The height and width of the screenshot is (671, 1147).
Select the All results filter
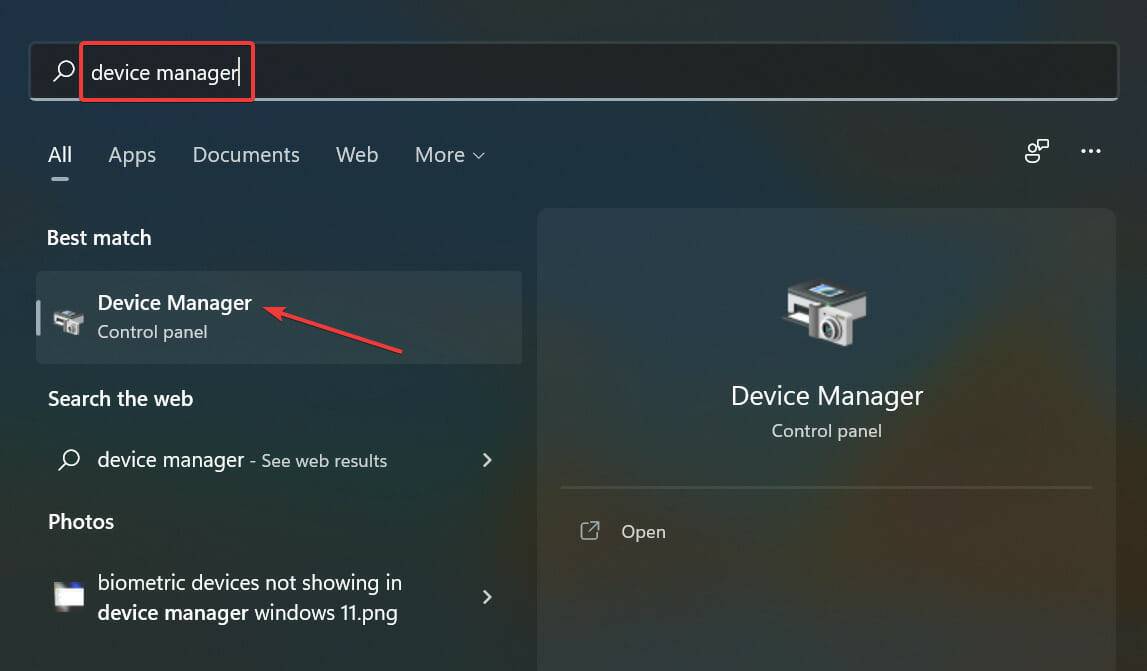[x=59, y=155]
